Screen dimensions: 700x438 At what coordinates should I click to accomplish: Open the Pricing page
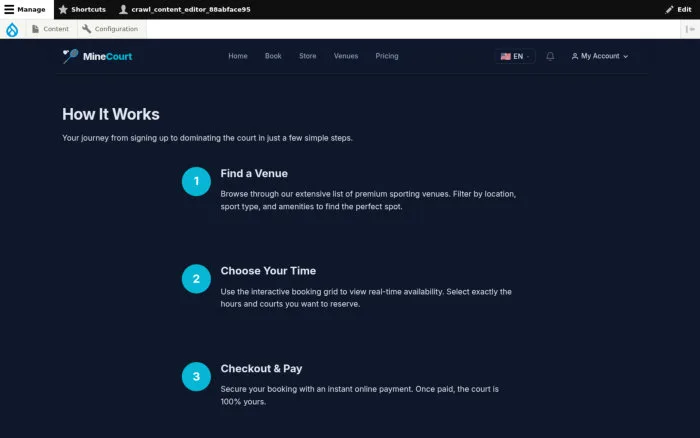387,56
